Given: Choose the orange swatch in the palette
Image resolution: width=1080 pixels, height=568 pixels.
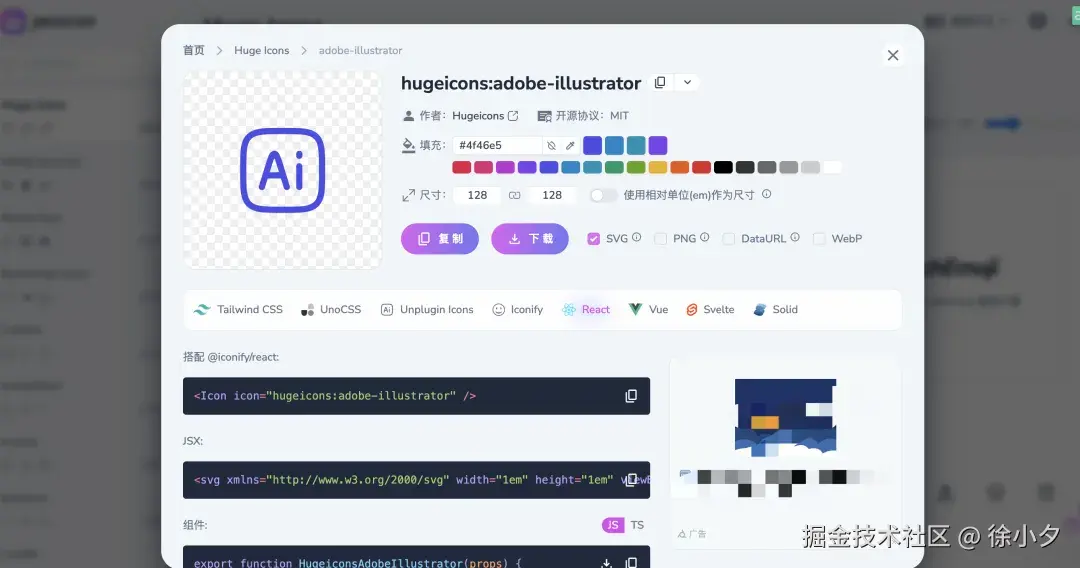Looking at the screenshot, I should click(x=680, y=167).
